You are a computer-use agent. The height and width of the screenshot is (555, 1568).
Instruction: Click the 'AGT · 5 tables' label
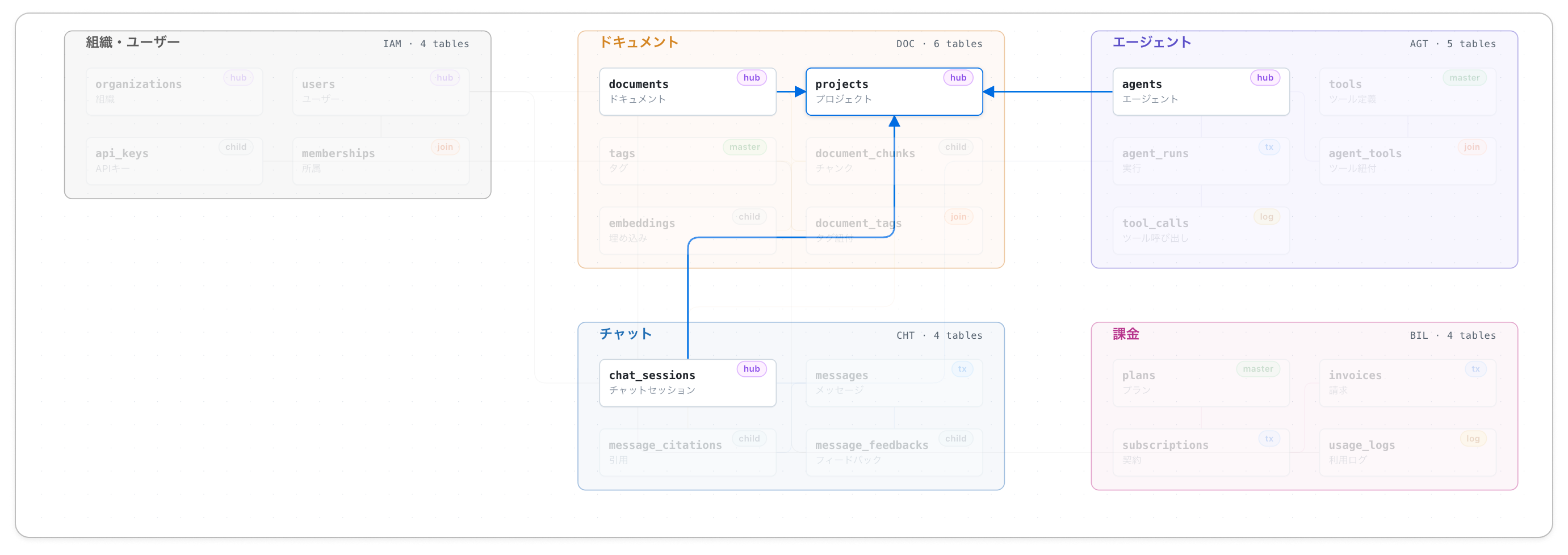click(1452, 44)
